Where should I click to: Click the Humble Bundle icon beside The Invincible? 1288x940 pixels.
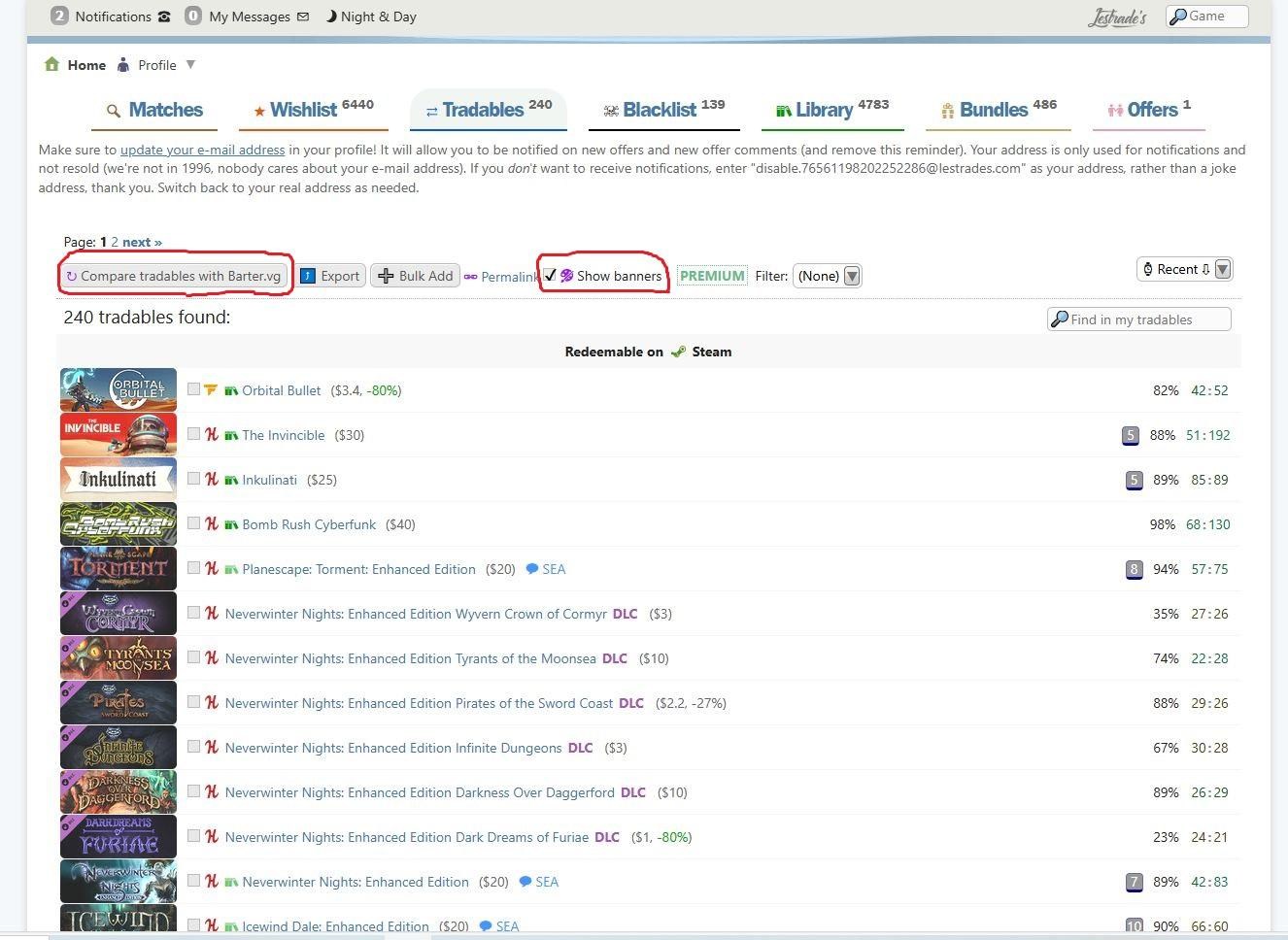211,435
